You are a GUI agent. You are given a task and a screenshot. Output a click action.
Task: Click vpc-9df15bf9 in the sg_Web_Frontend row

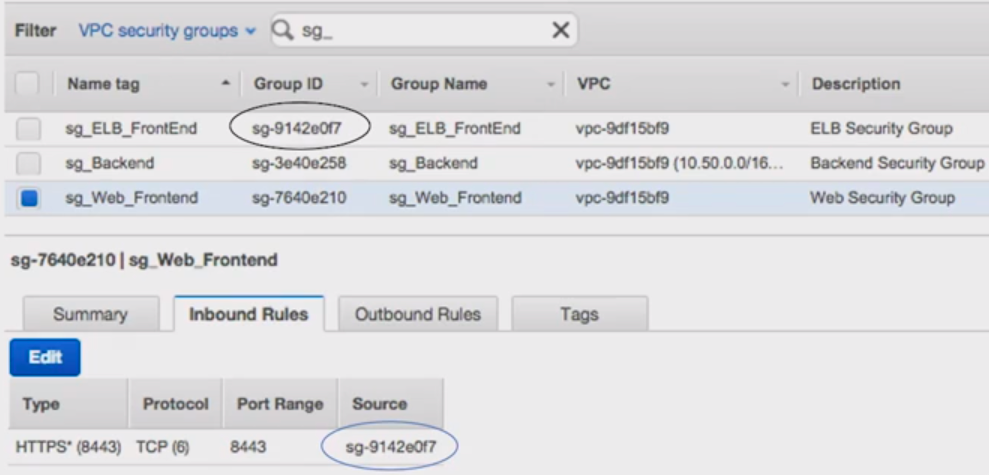point(623,198)
